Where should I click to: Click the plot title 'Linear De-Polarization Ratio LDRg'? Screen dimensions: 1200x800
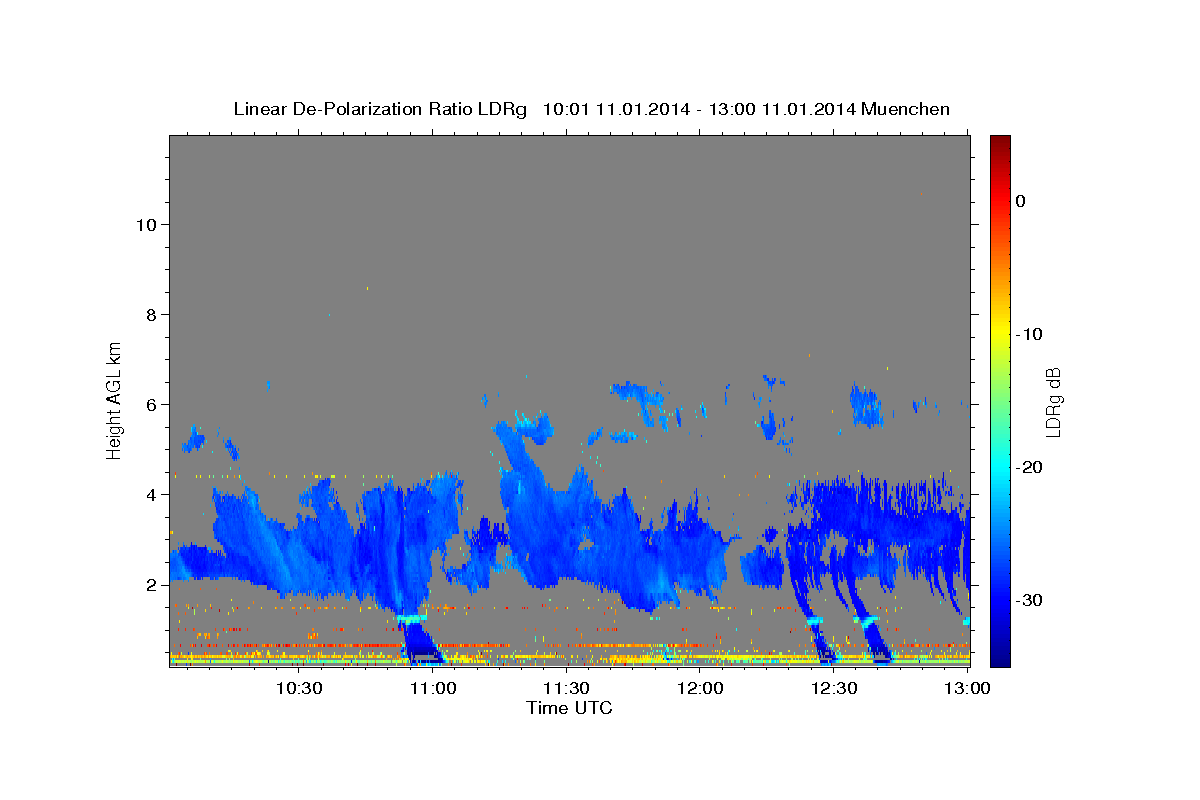pyautogui.click(x=380, y=109)
